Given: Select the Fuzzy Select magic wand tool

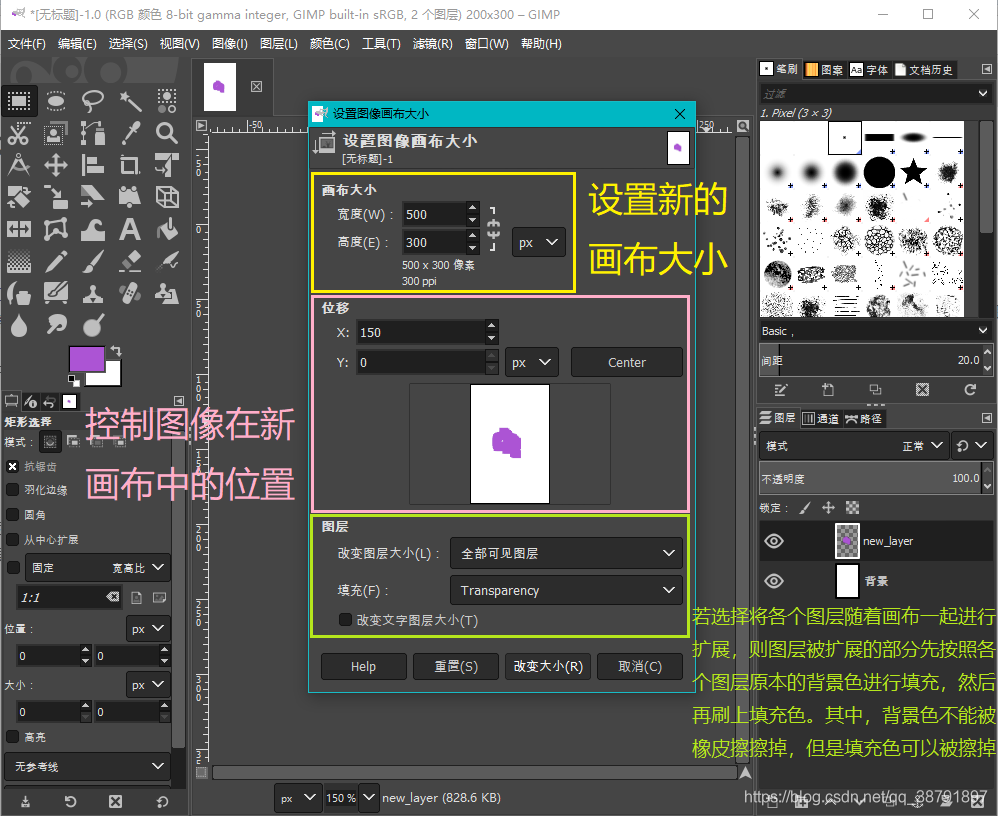Looking at the screenshot, I should click(x=130, y=101).
